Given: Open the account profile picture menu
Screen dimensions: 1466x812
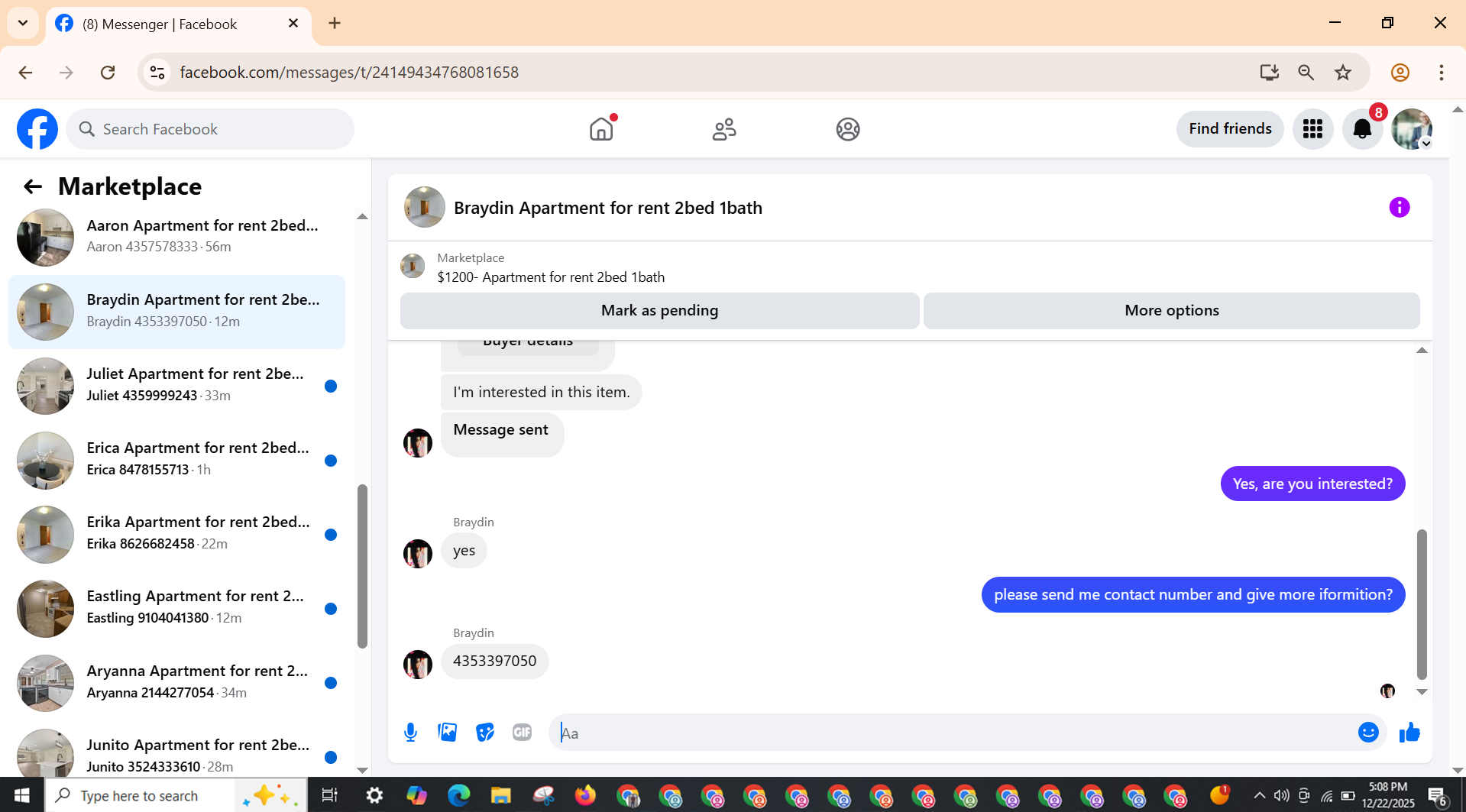Looking at the screenshot, I should click(1411, 129).
